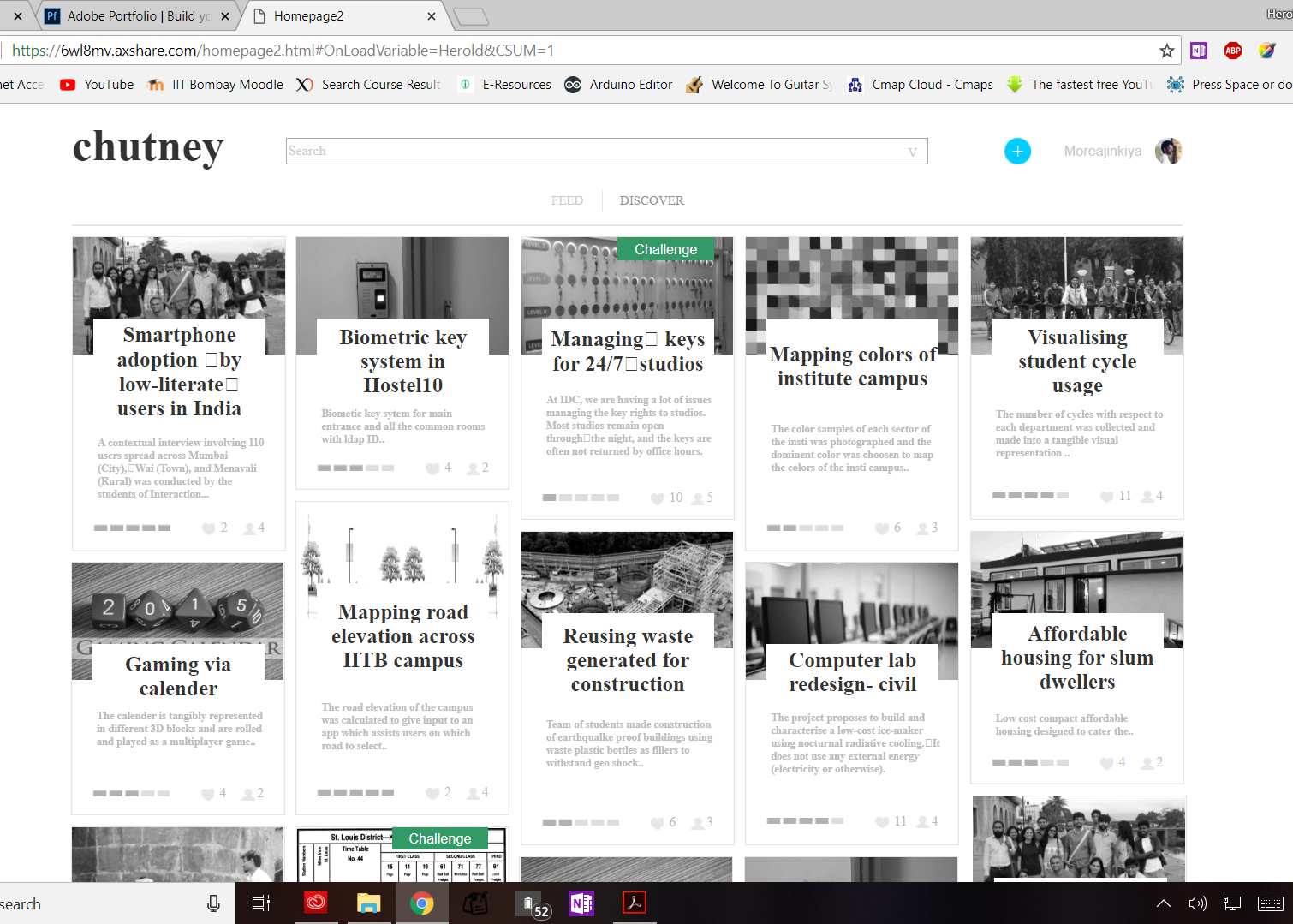Open the Arduino Editor bookmark
This screenshot has height=924, width=1293.
(618, 85)
